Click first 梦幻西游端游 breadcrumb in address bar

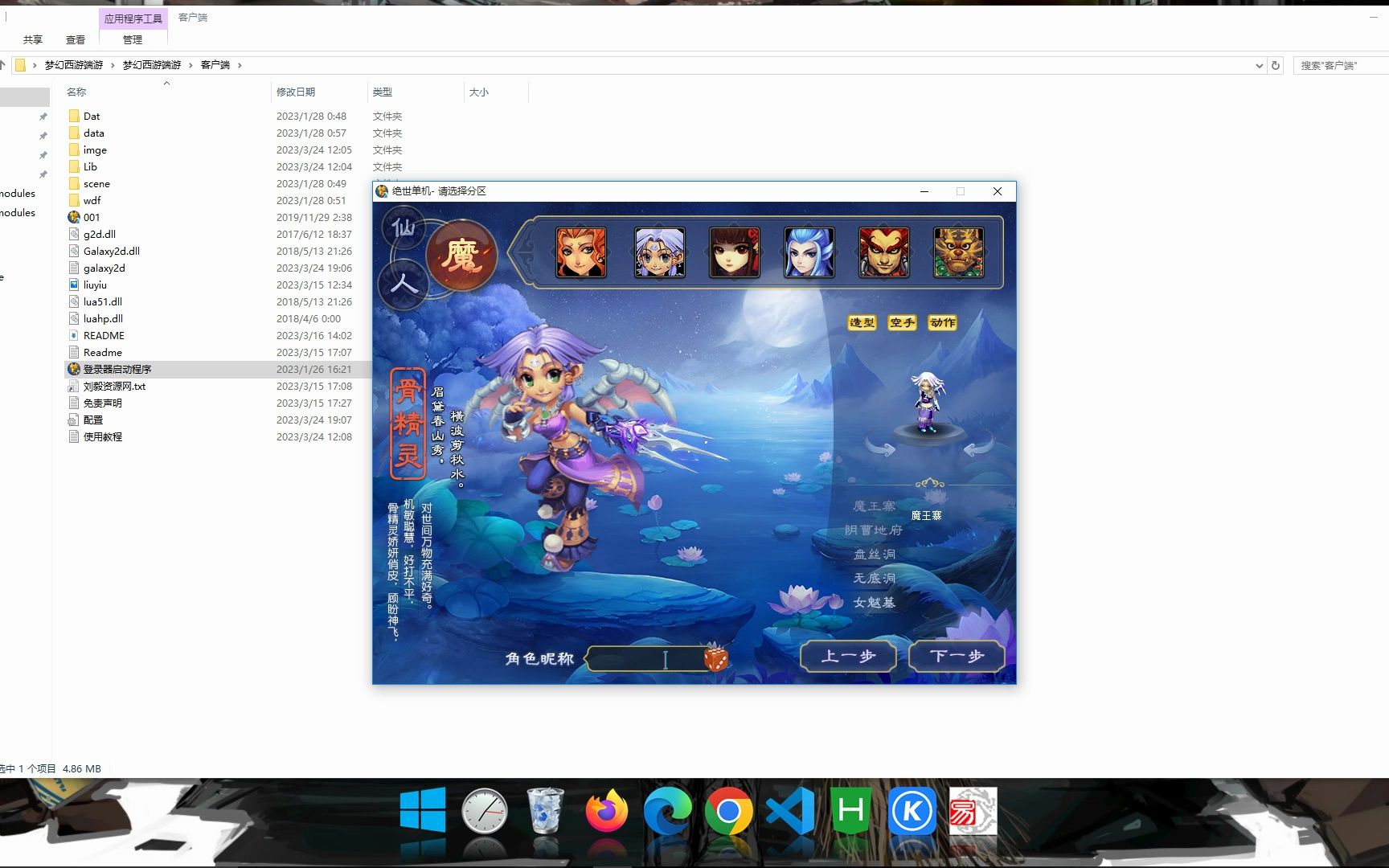click(74, 65)
